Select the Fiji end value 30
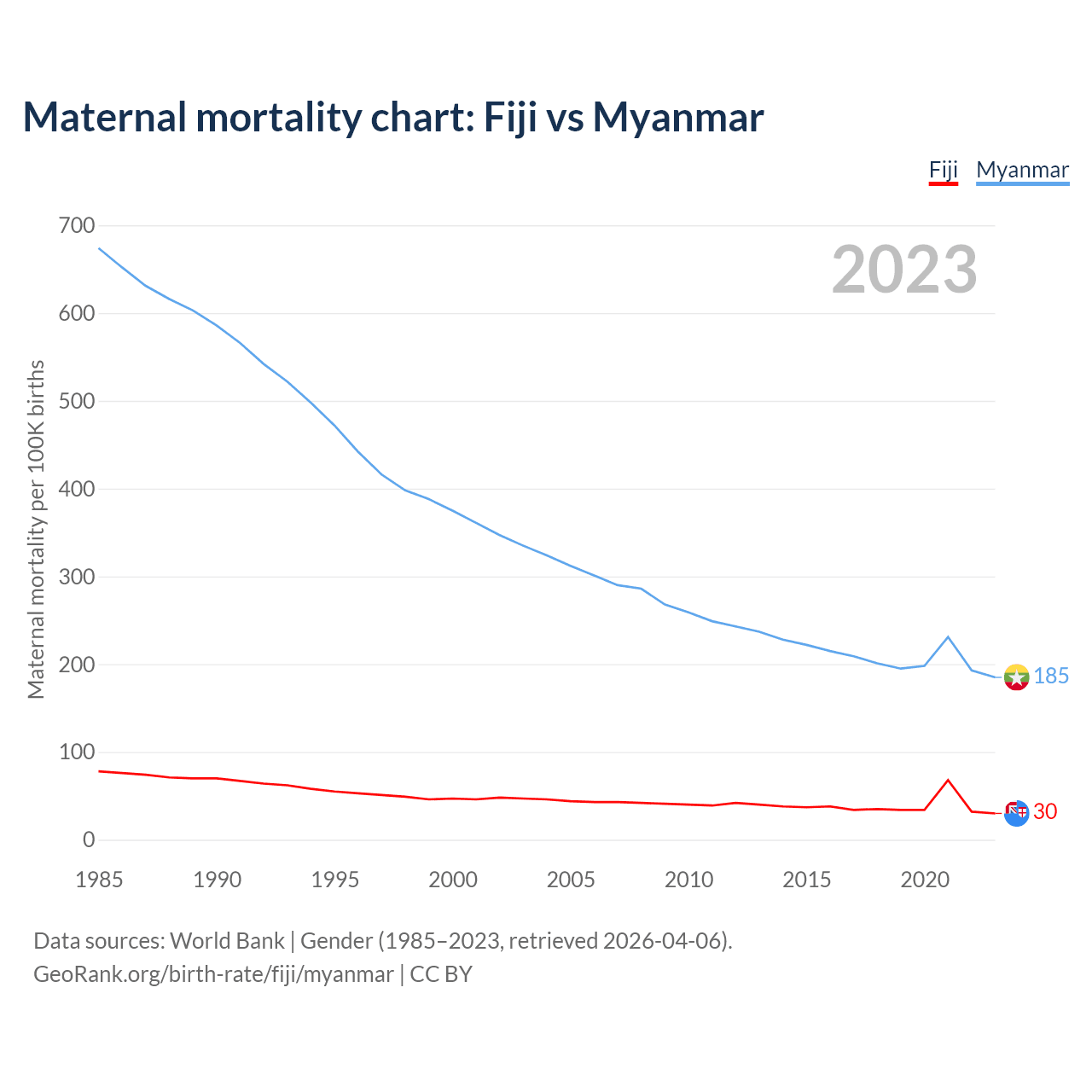This screenshot has height=1092, width=1092. 1045,812
